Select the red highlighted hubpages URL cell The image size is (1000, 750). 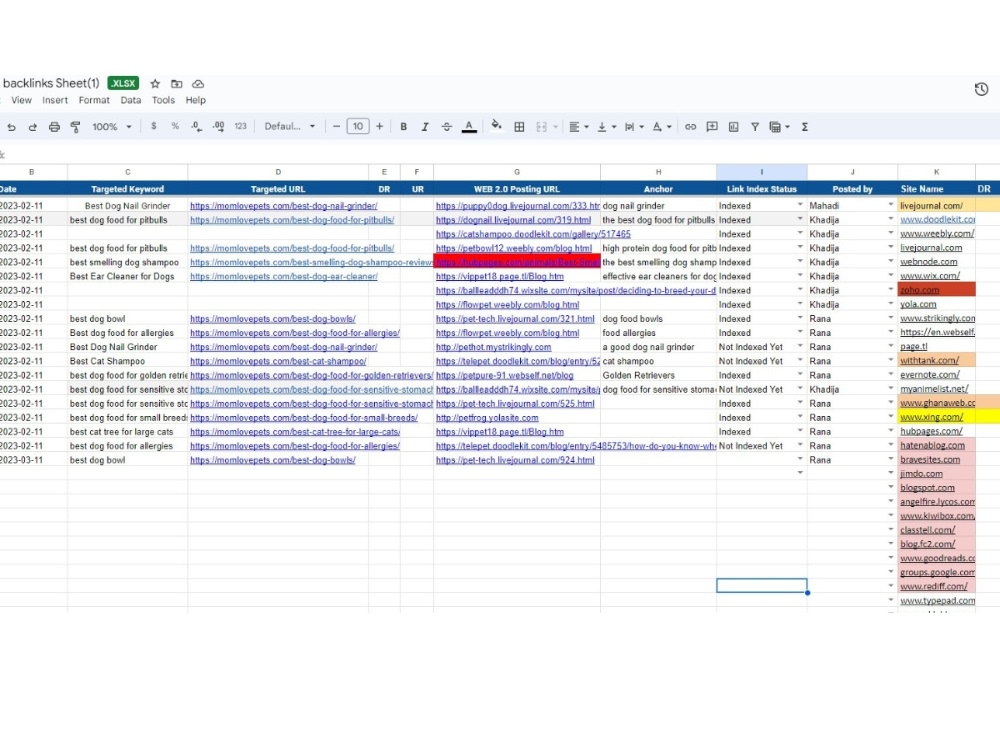(517, 261)
